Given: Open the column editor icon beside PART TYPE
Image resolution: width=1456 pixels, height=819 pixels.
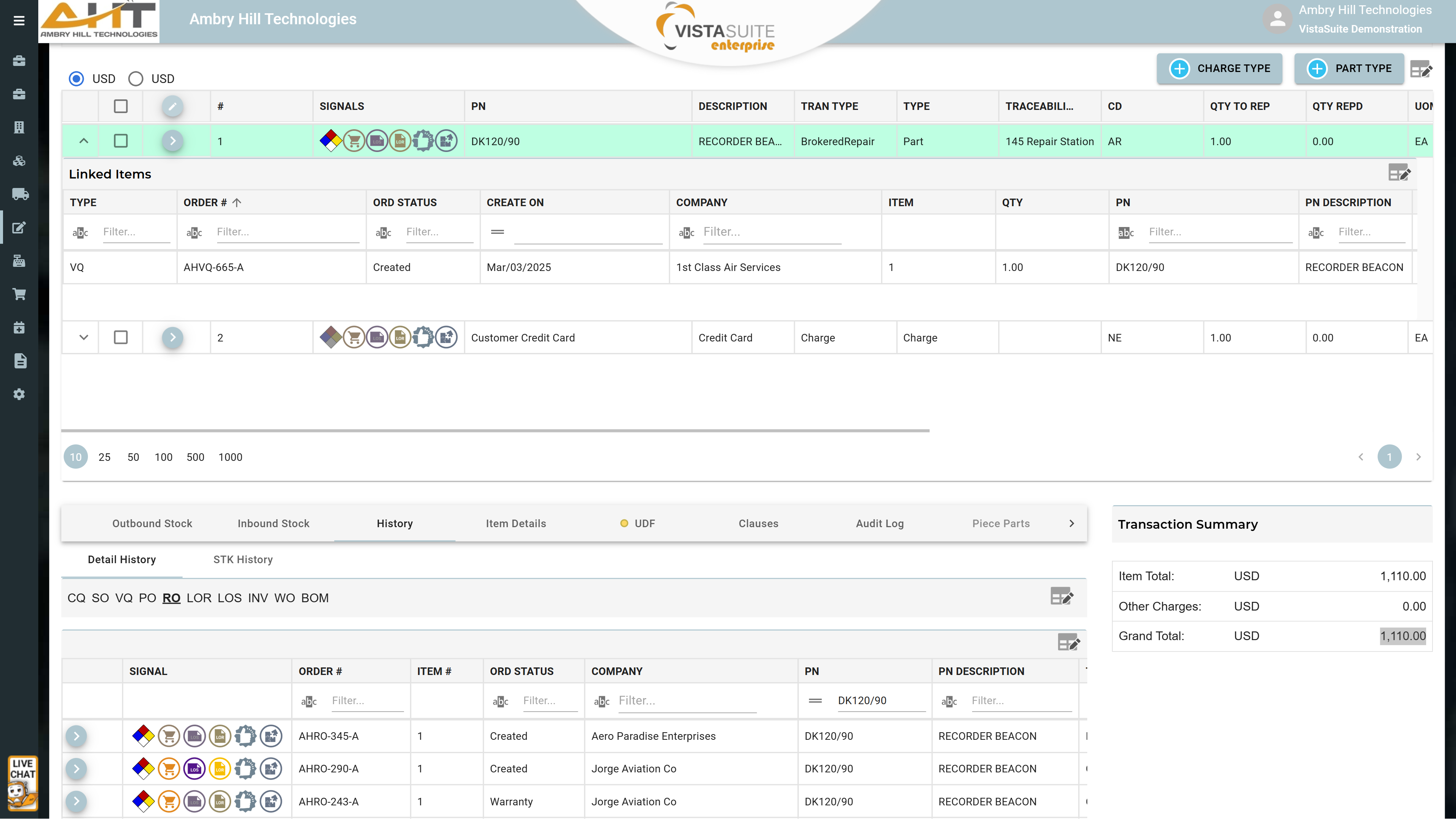Looking at the screenshot, I should point(1421,69).
